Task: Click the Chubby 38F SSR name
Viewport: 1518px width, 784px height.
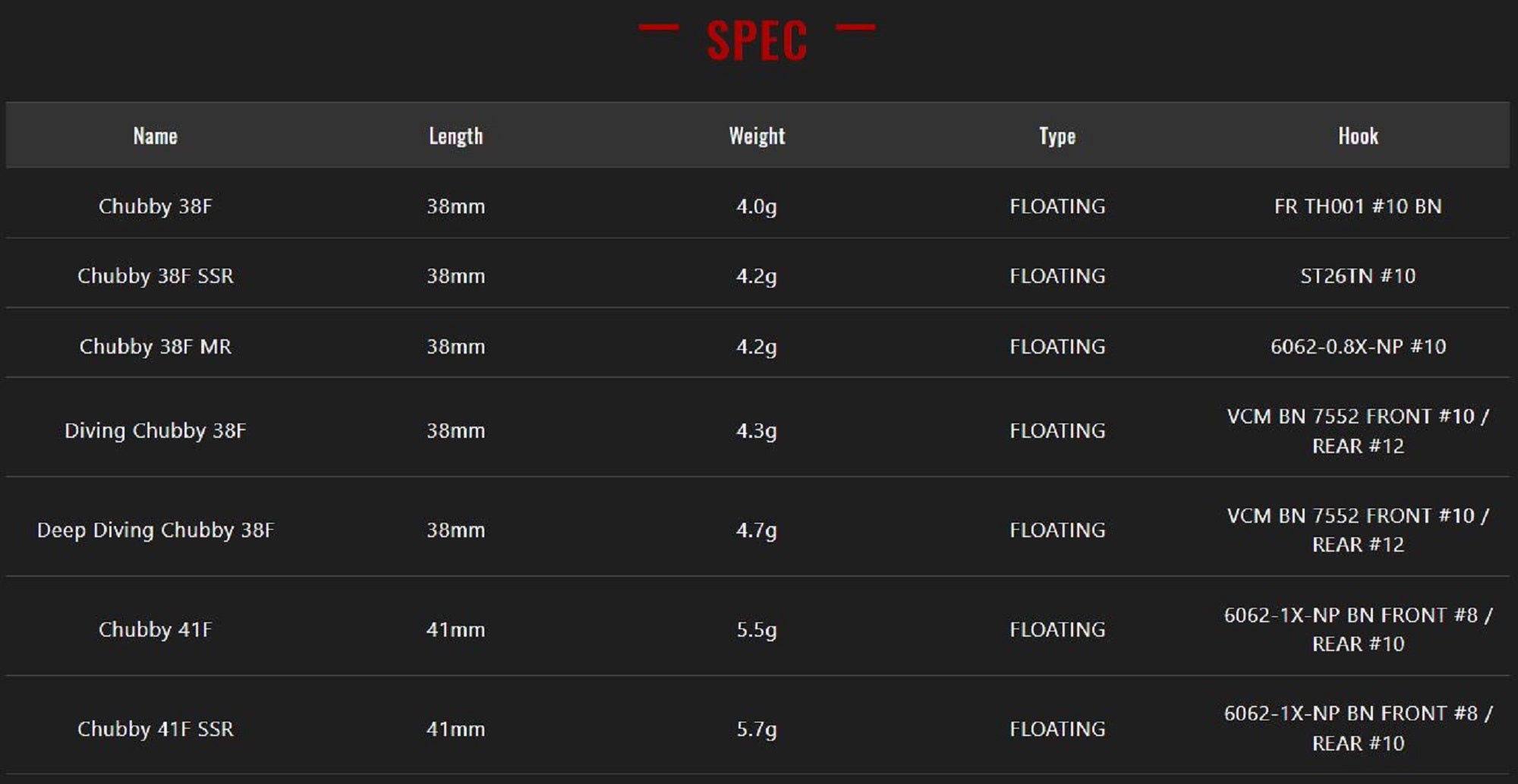Action: click(155, 276)
